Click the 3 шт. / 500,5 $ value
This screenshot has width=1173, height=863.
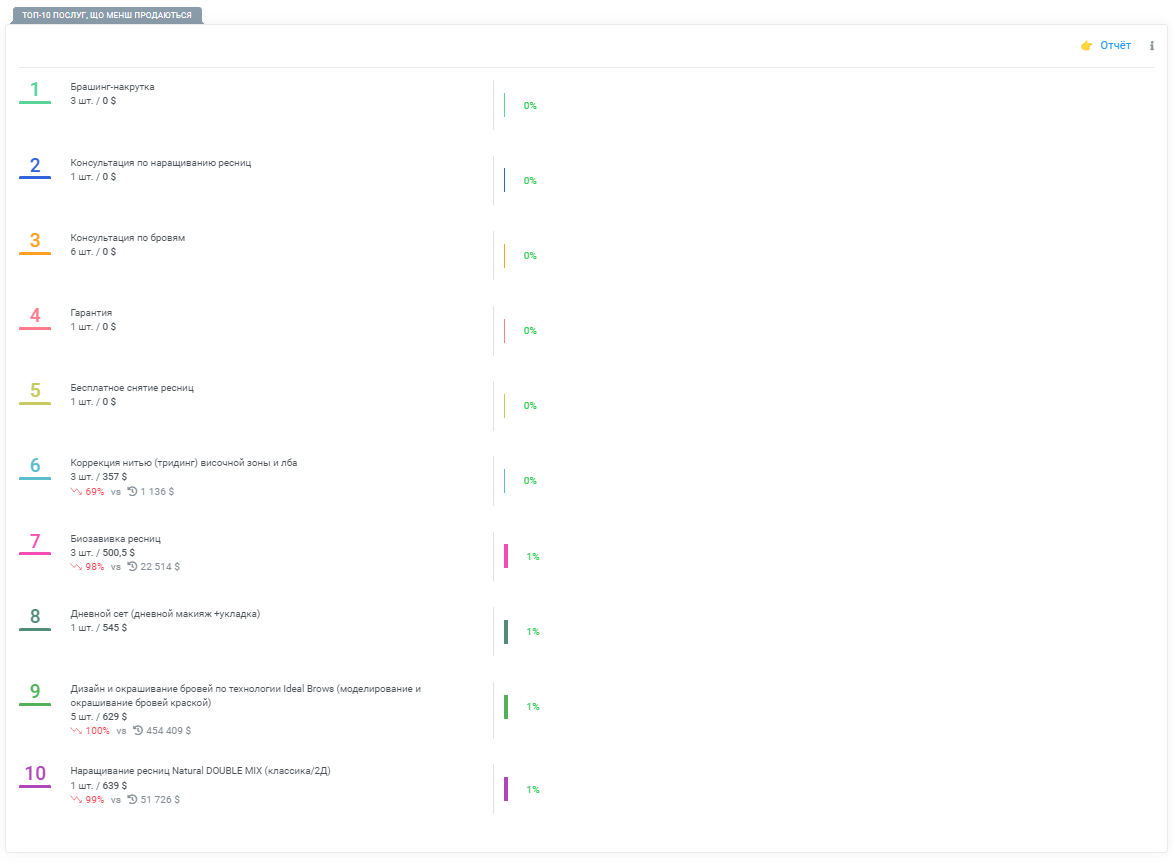102,553
